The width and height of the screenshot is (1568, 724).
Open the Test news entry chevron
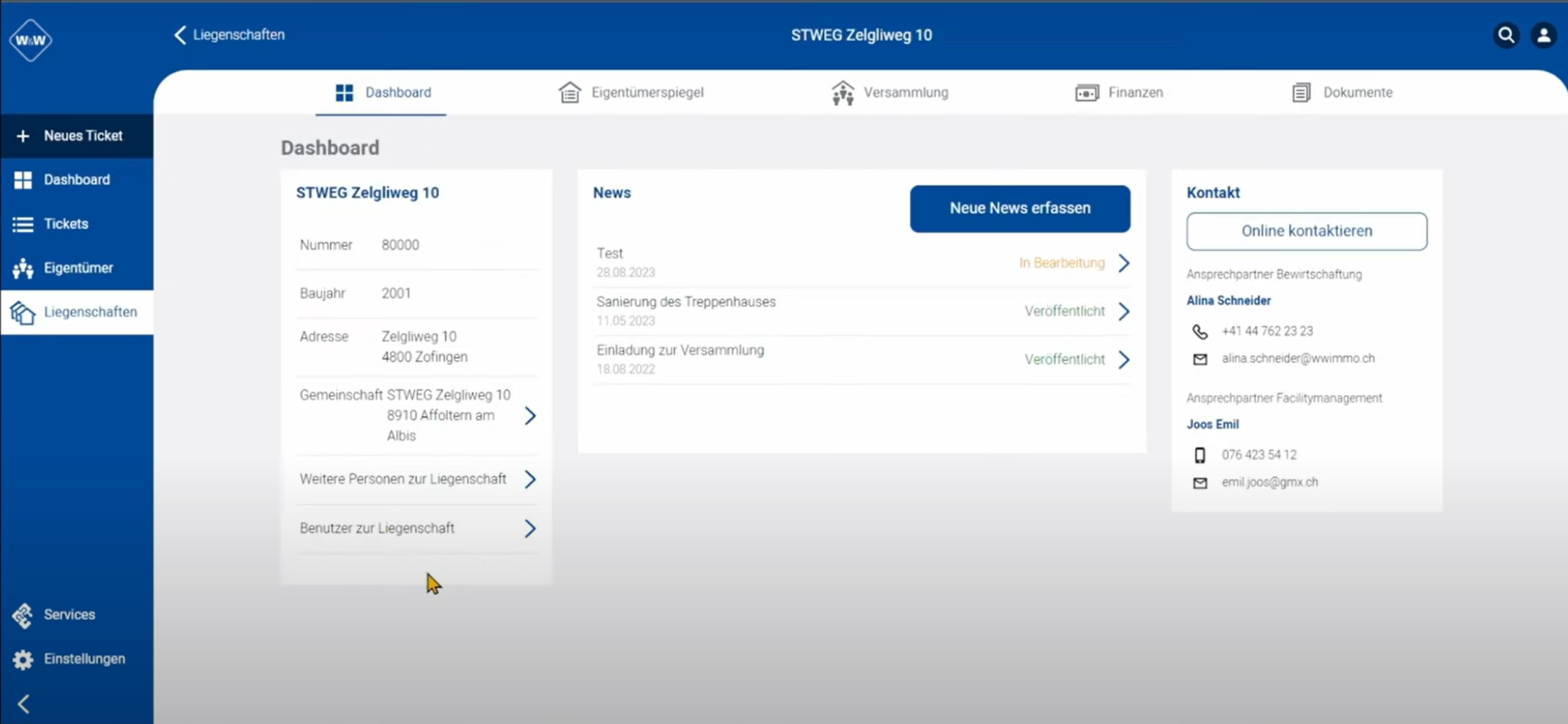tap(1124, 263)
